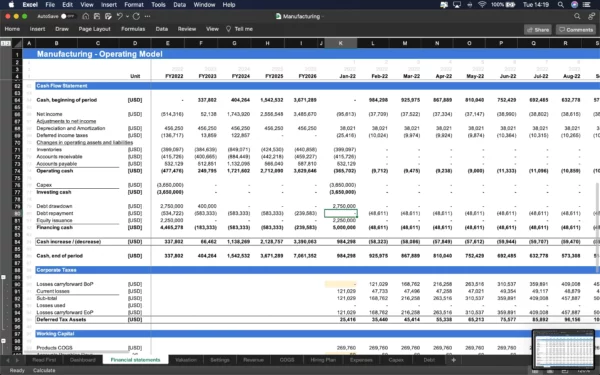Click the Save As (pencil) icon in title bar
The height and width of the screenshot is (375, 600).
coord(108,16)
